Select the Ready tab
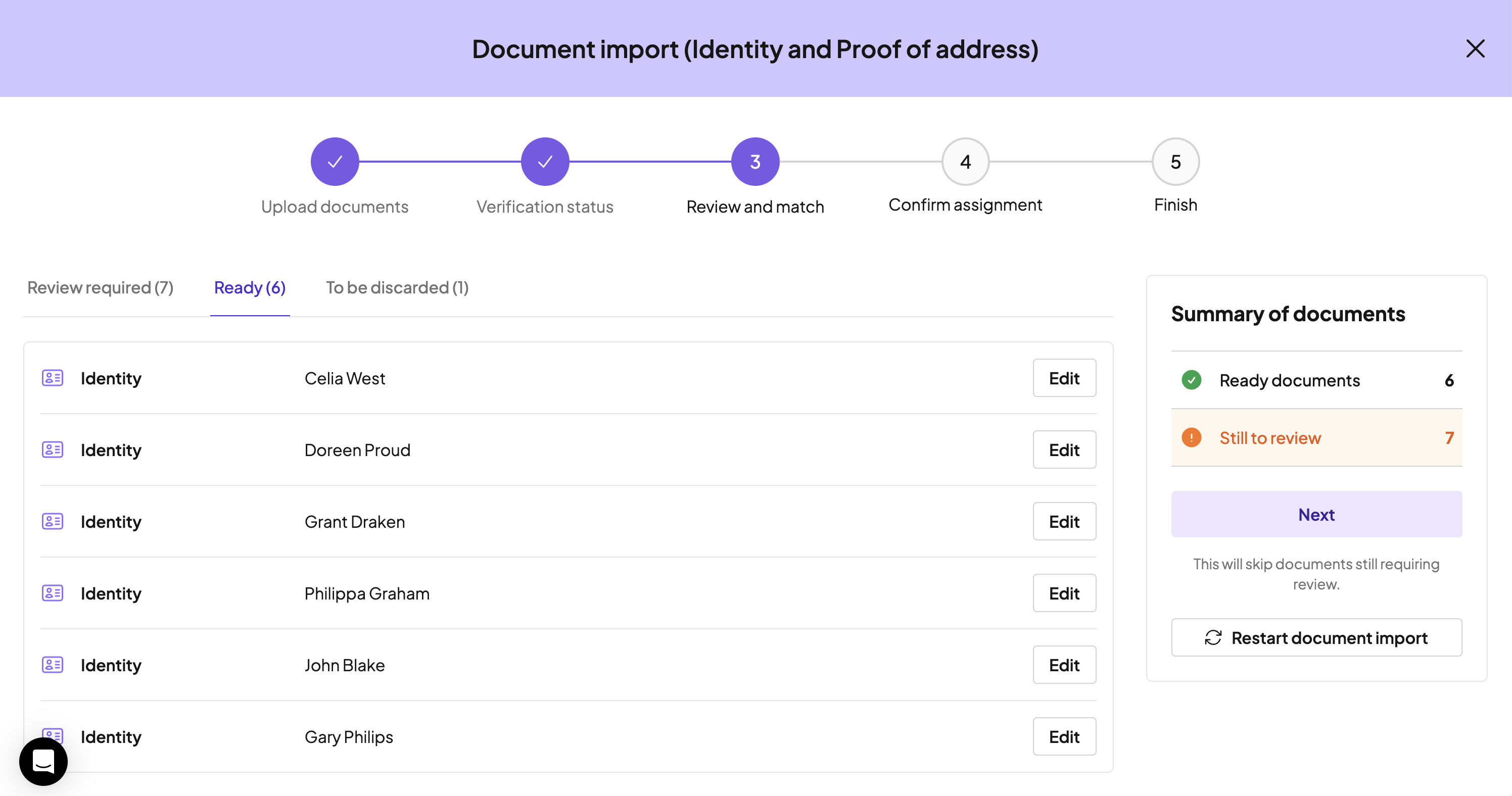 (x=250, y=287)
